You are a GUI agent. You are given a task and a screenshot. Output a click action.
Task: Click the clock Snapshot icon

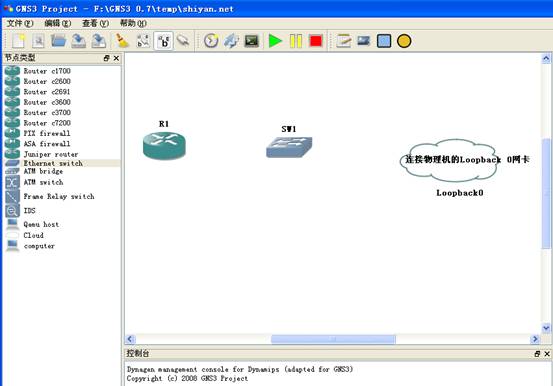pos(211,41)
